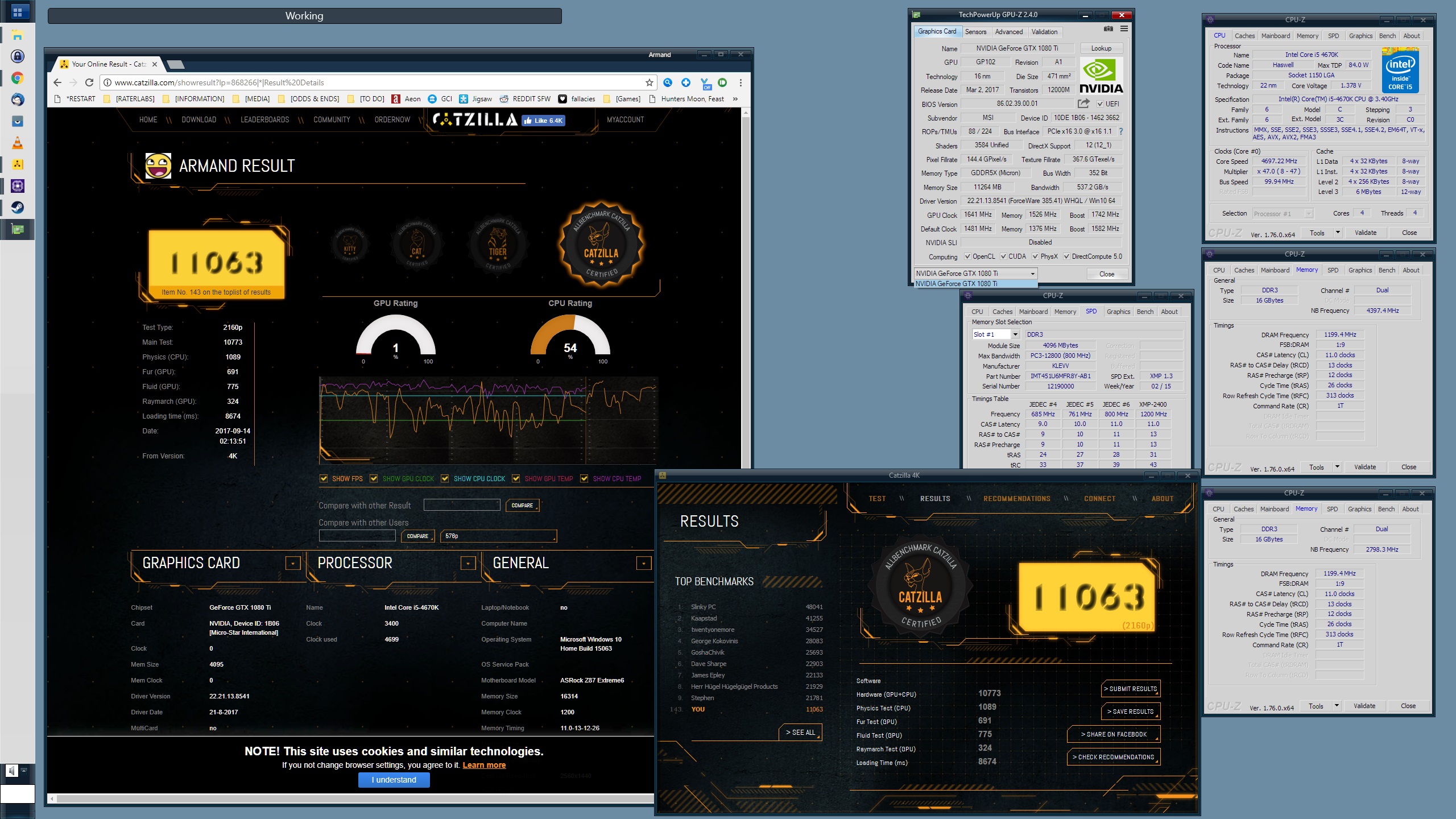Bookmark the page with the star icon
The width and height of the screenshot is (1456, 819).
(x=650, y=82)
